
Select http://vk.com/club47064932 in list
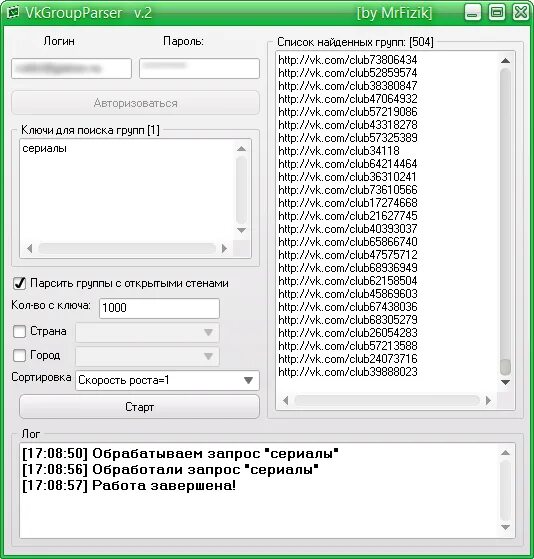348,99
